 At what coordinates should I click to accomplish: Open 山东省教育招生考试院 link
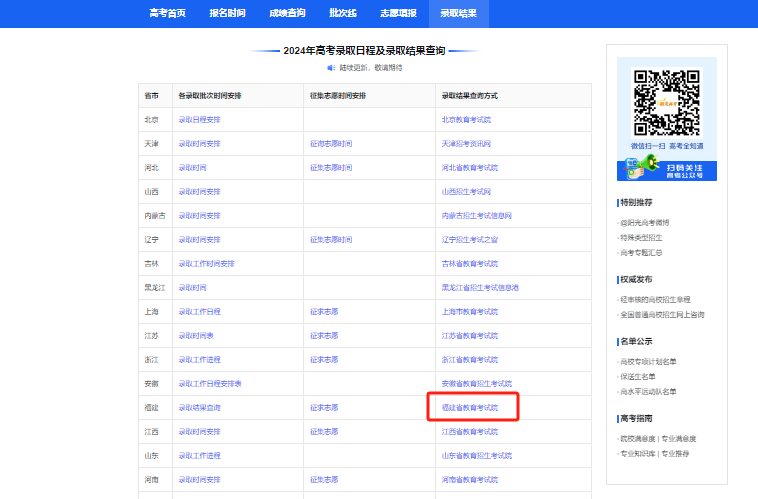click(x=477, y=455)
